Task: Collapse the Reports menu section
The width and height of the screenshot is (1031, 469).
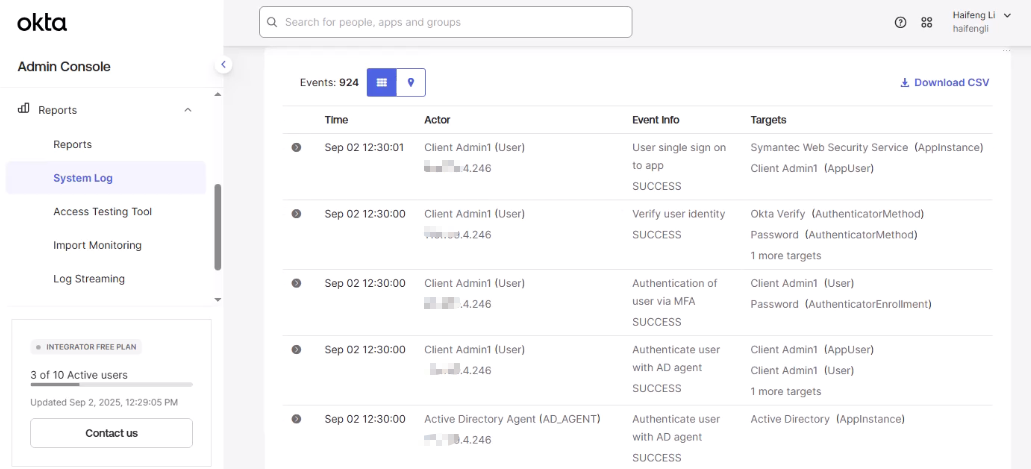Action: click(187, 110)
